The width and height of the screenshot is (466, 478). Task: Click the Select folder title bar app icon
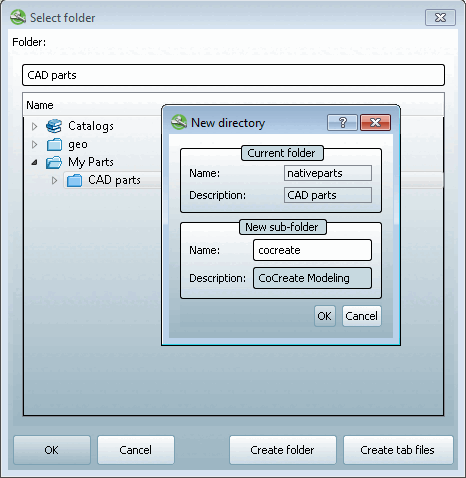(18, 17)
